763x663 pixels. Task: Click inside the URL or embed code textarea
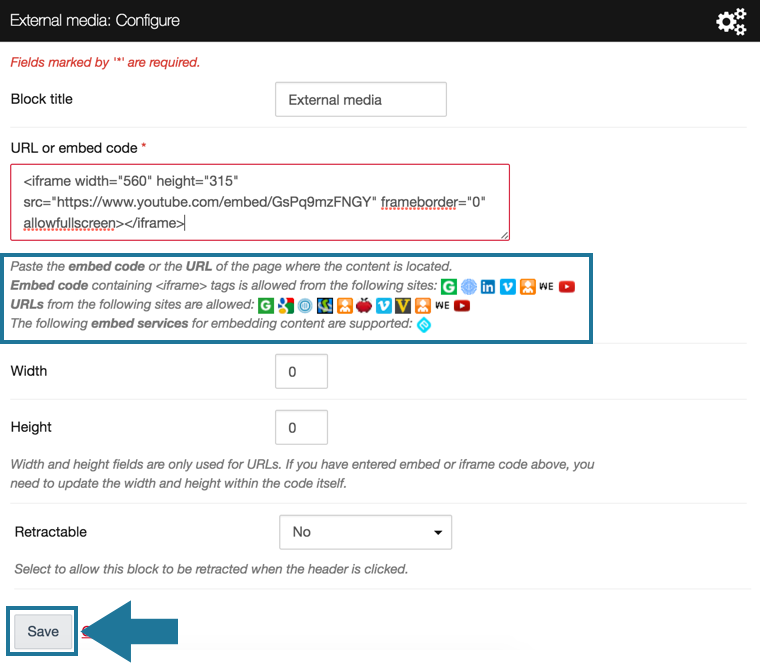pos(260,203)
